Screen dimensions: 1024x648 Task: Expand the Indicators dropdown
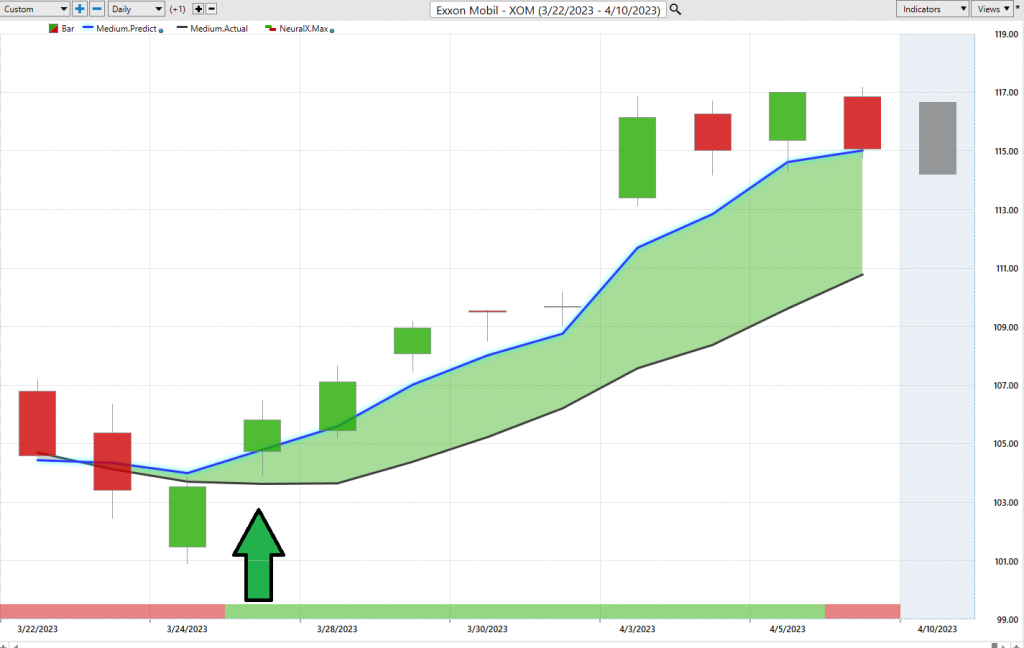point(932,9)
